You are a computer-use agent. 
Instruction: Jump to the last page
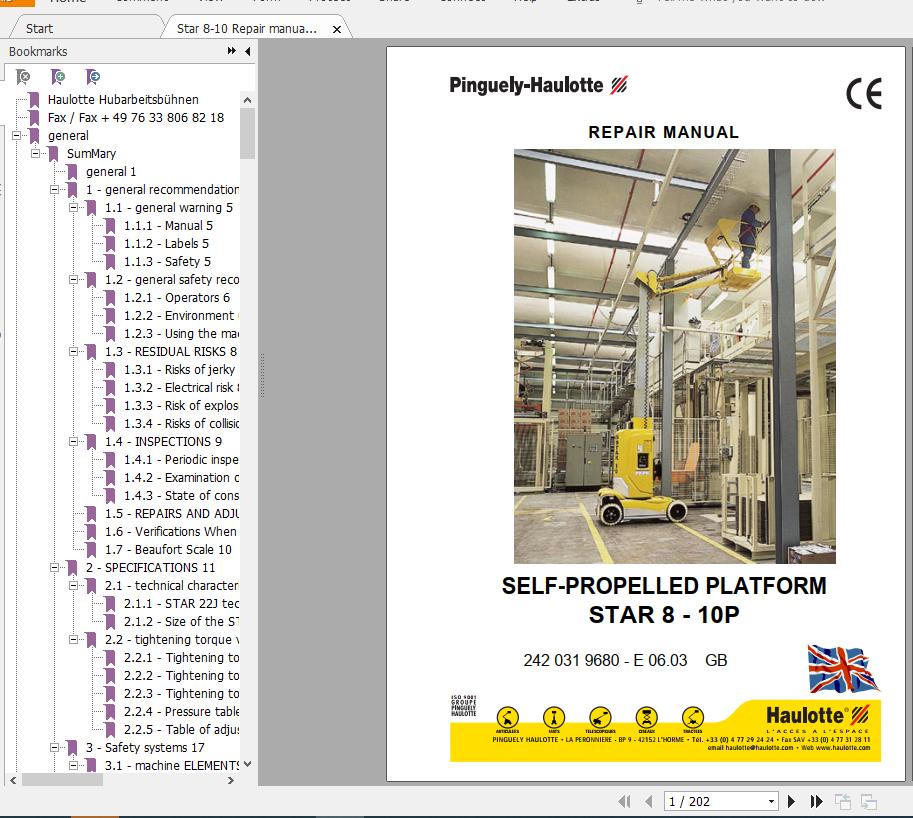816,801
